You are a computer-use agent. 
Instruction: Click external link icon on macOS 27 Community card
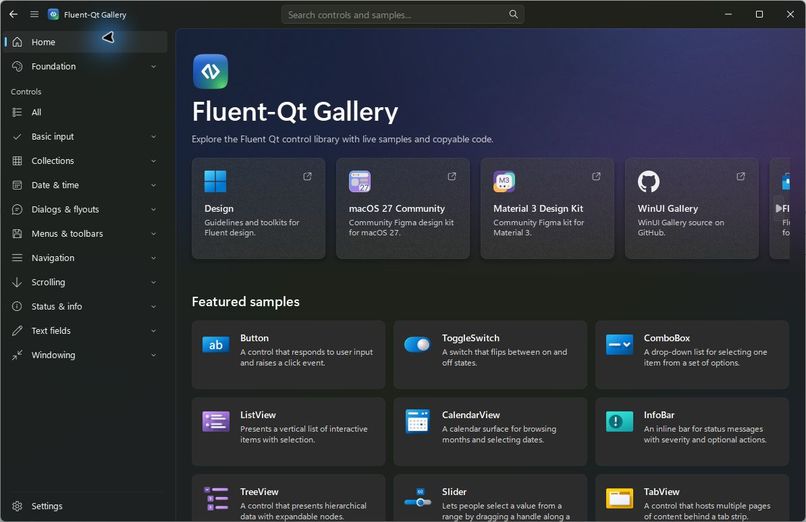click(x=452, y=176)
